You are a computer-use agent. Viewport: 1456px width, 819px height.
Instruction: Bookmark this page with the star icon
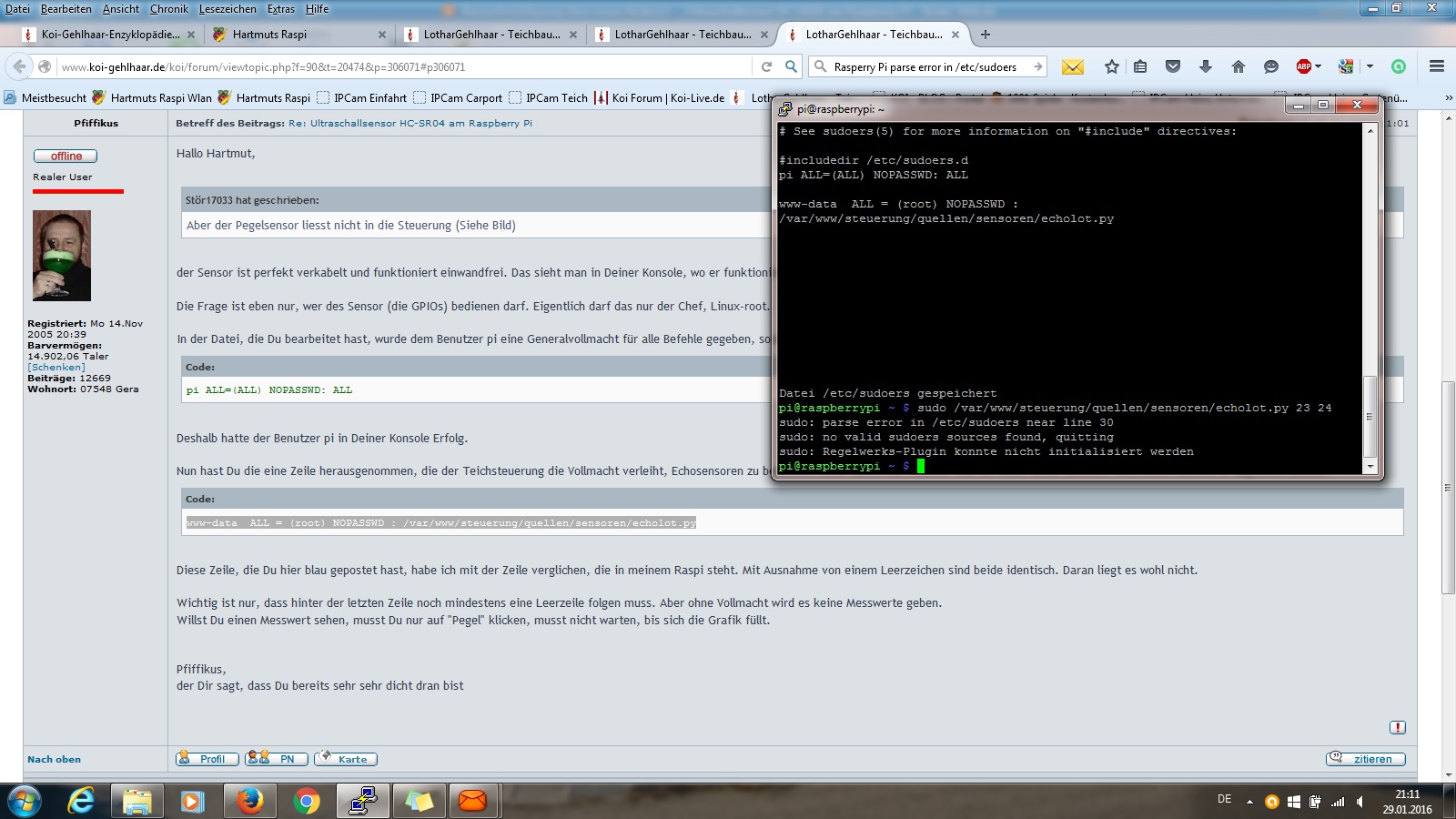[1111, 66]
